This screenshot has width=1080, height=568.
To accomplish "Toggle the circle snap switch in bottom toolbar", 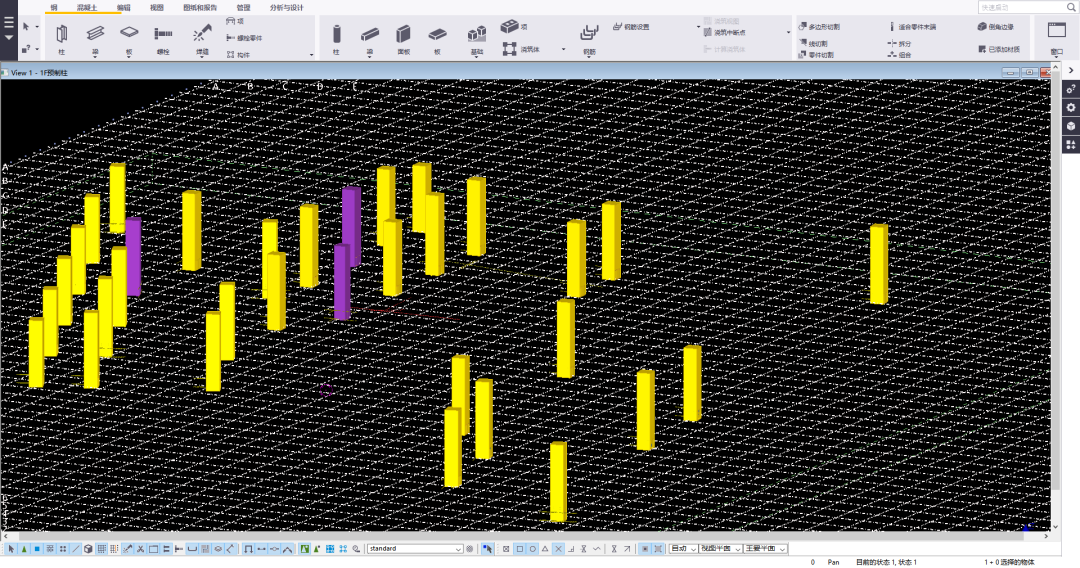I will [532, 549].
